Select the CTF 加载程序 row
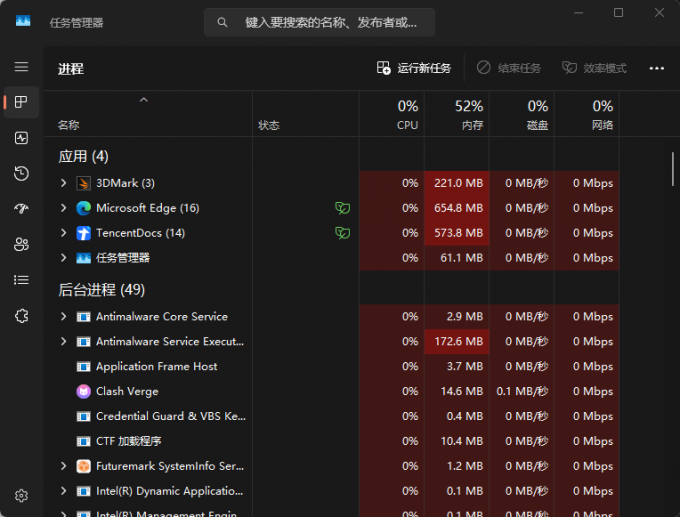Image resolution: width=680 pixels, height=517 pixels. pyautogui.click(x=332, y=441)
